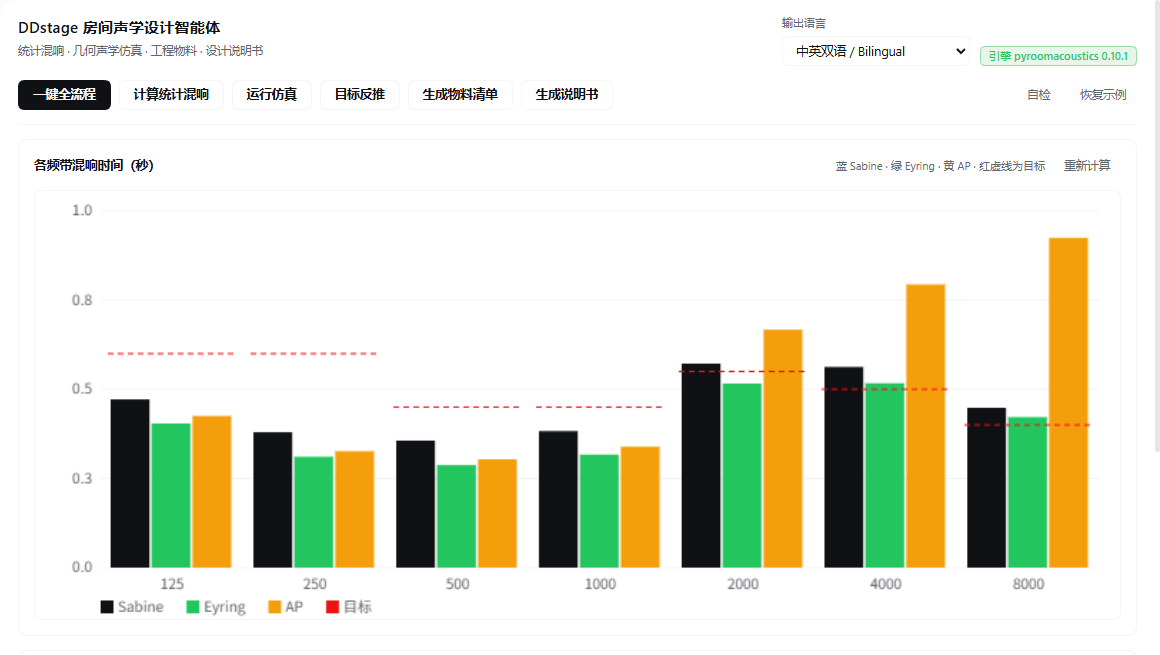Toggle the 目标 red legend swatch
This screenshot has height=655, width=1160.
point(333,607)
